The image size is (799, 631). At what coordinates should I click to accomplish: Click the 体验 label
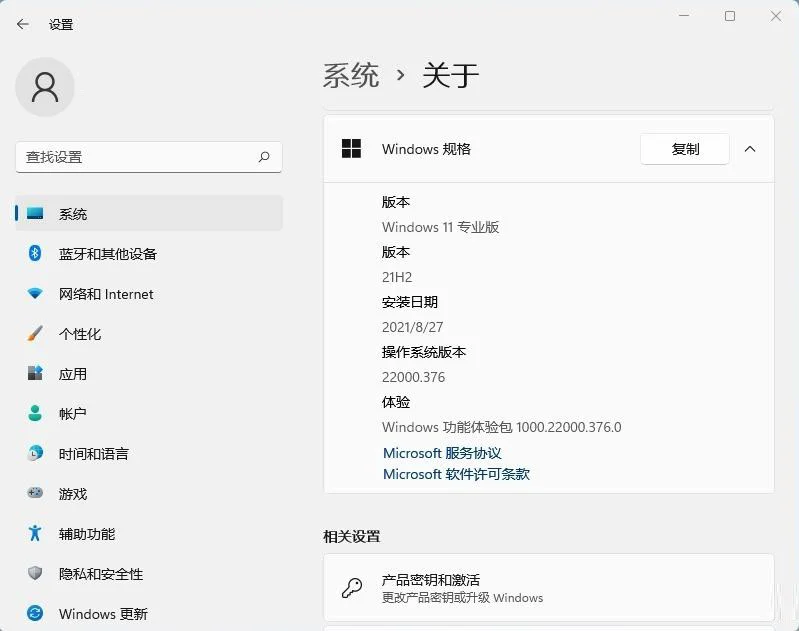[x=396, y=402]
